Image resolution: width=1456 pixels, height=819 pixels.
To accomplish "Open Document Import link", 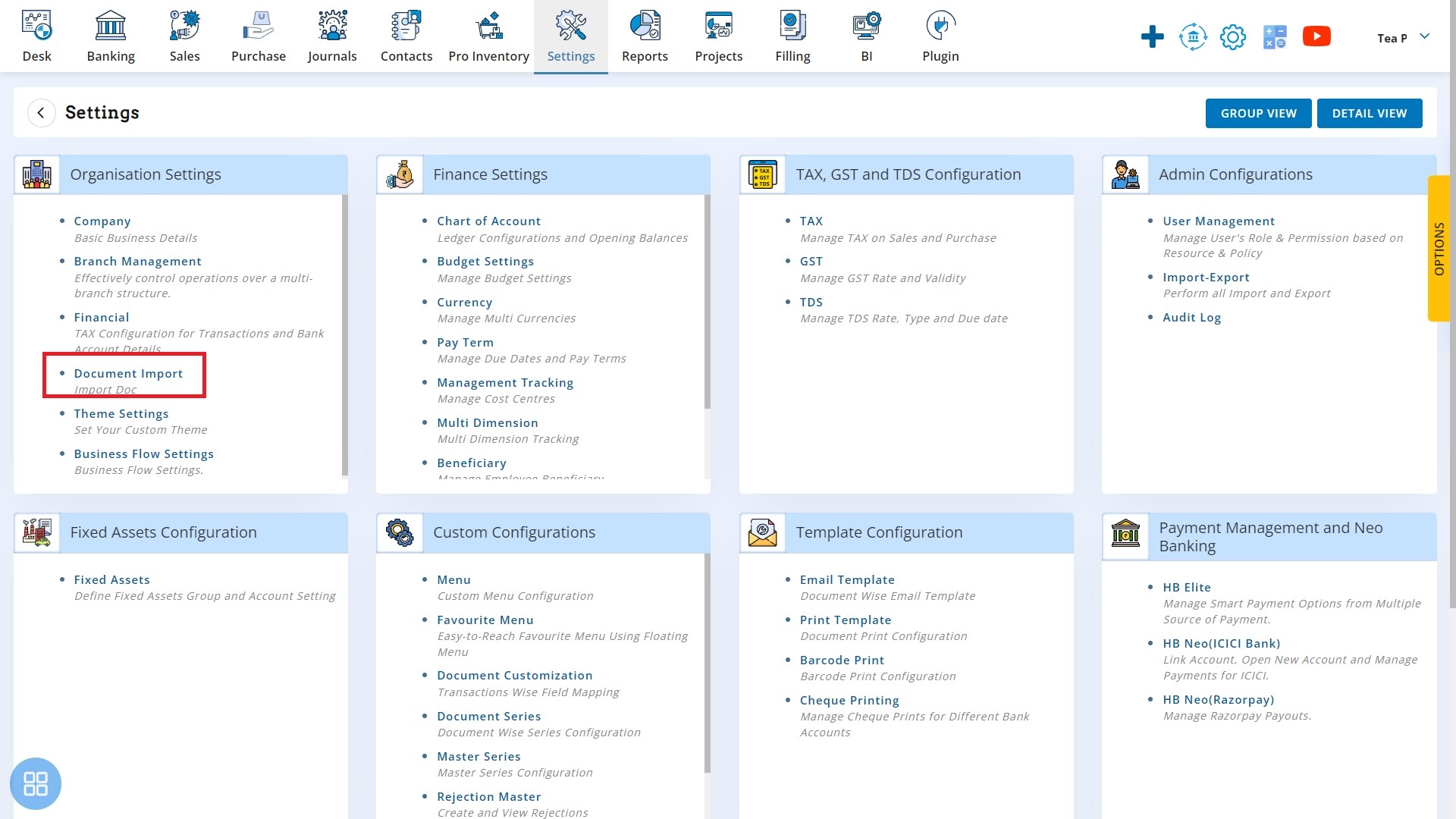I will (x=128, y=373).
